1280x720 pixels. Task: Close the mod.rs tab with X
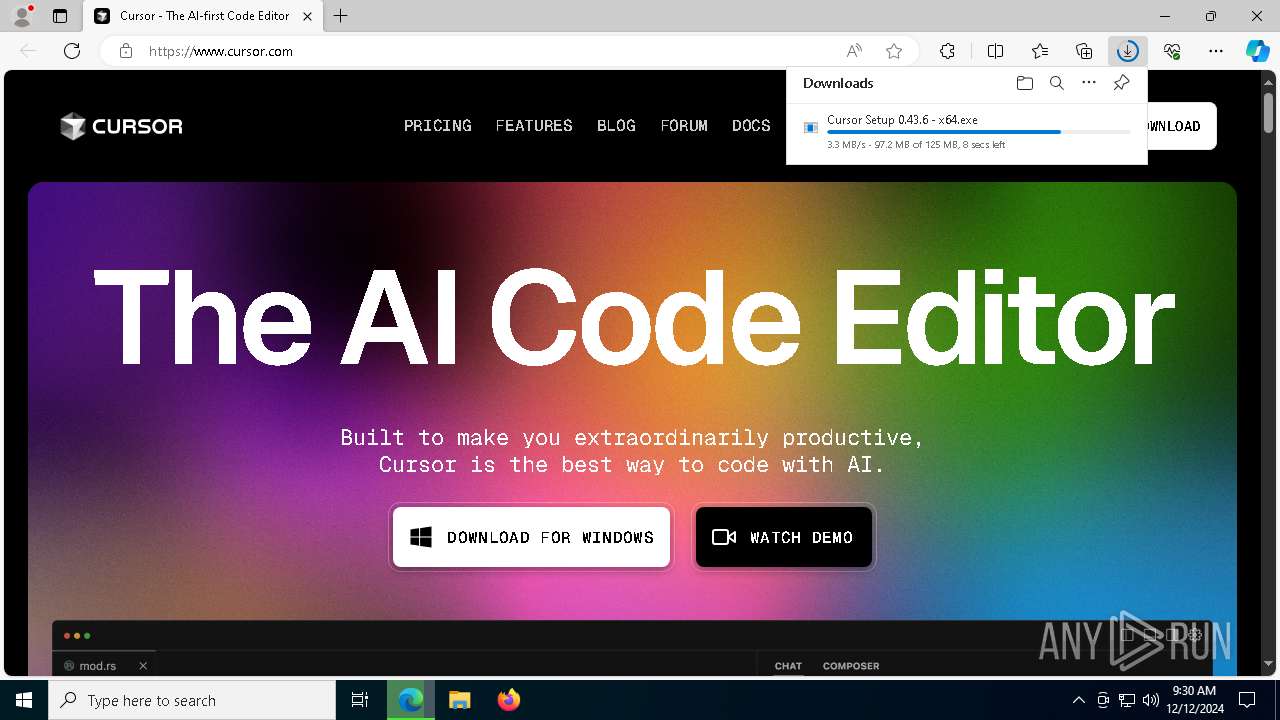pyautogui.click(x=143, y=666)
